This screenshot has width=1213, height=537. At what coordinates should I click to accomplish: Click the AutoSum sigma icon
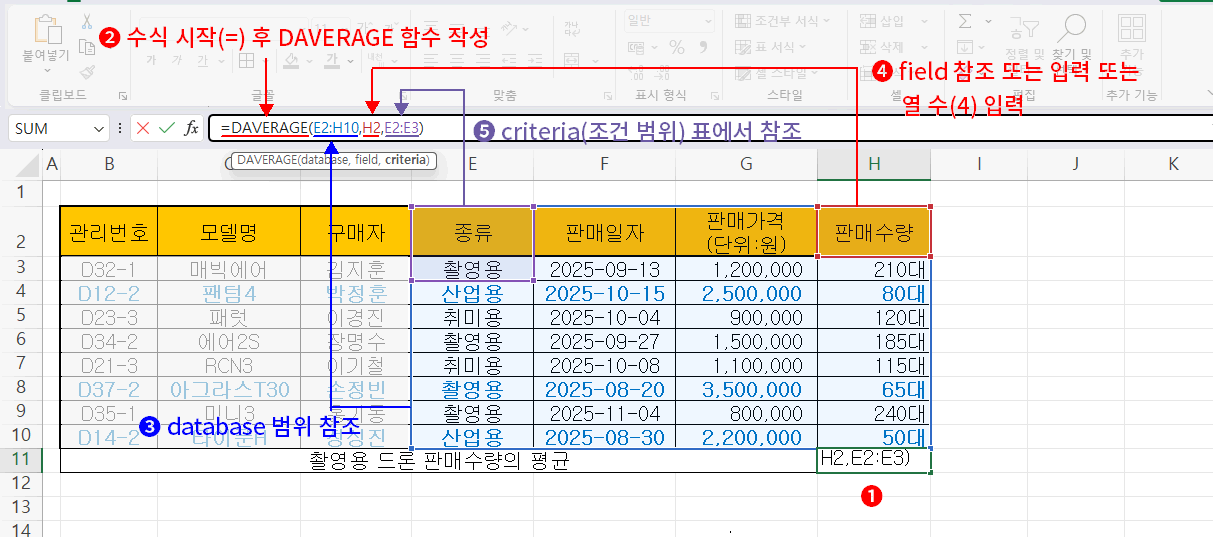tap(965, 21)
